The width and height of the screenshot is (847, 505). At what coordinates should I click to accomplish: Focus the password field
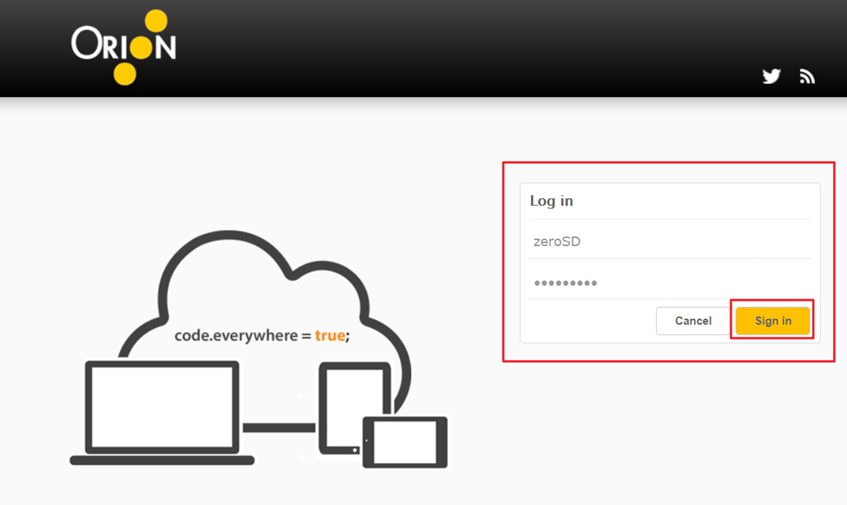pyautogui.click(x=670, y=282)
